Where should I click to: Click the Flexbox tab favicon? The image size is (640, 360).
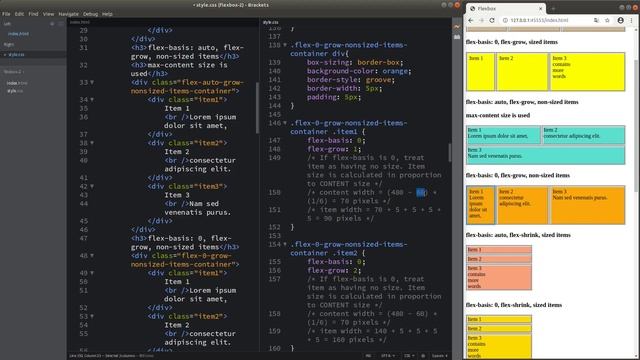tap(472, 8)
